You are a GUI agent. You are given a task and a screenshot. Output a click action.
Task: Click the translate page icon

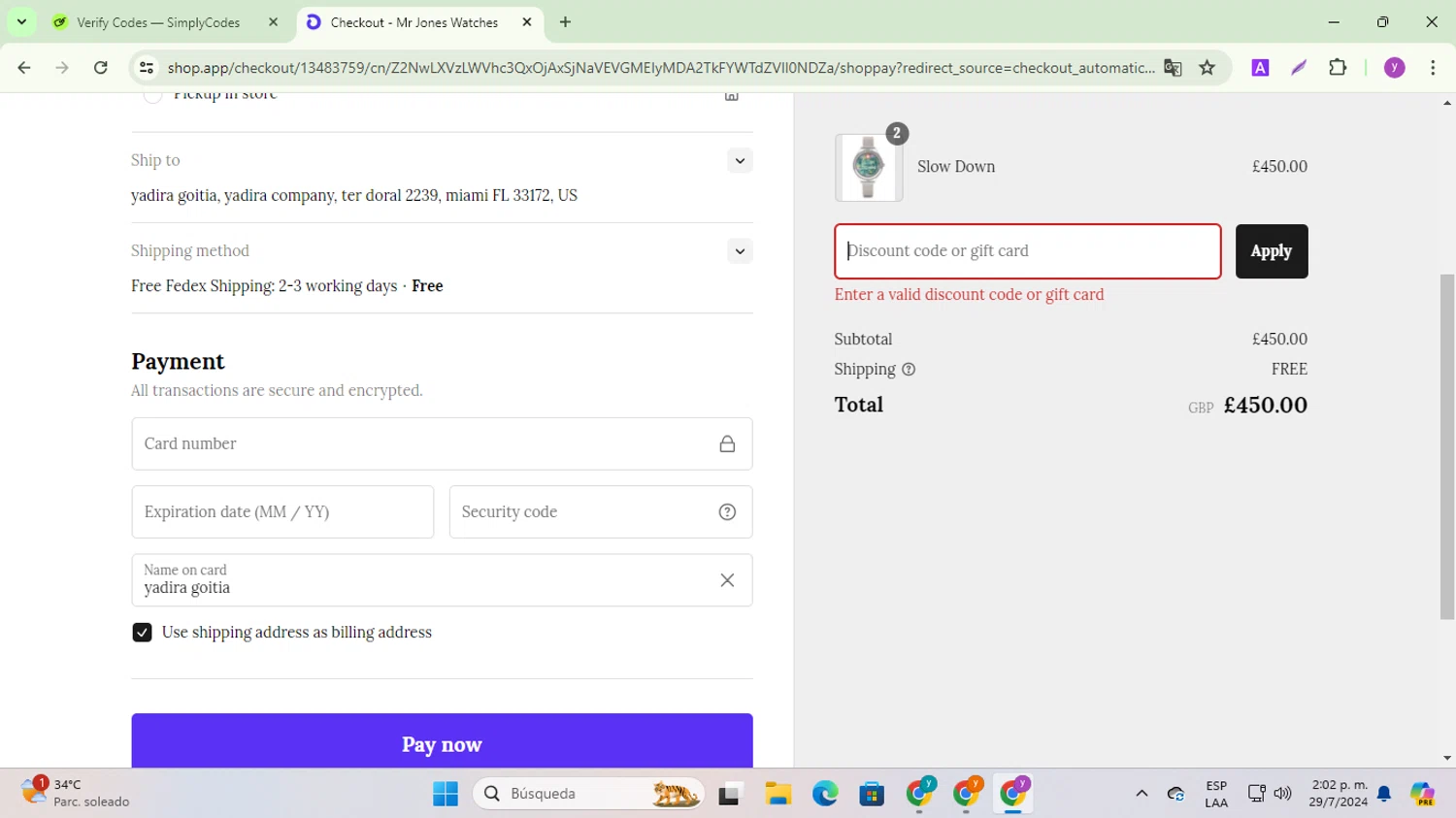1173,68
